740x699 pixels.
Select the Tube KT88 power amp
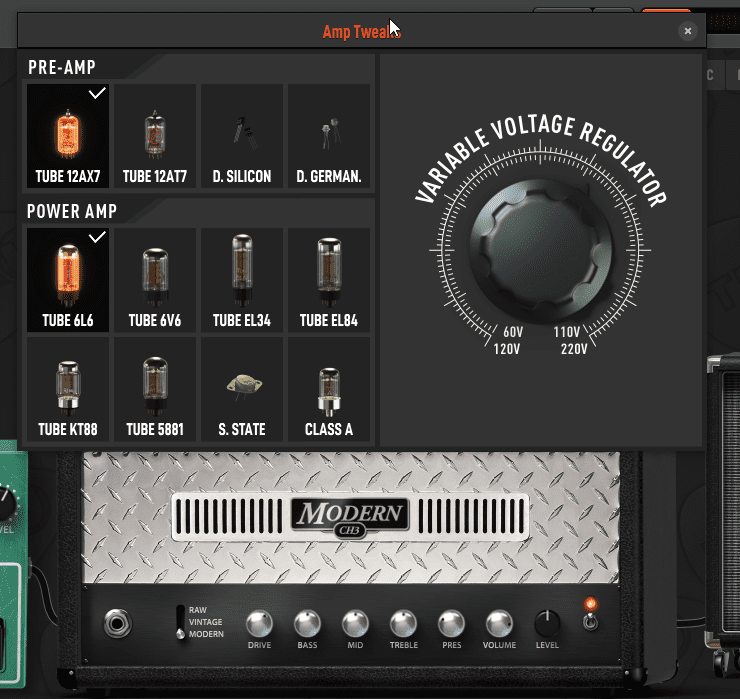coord(68,389)
